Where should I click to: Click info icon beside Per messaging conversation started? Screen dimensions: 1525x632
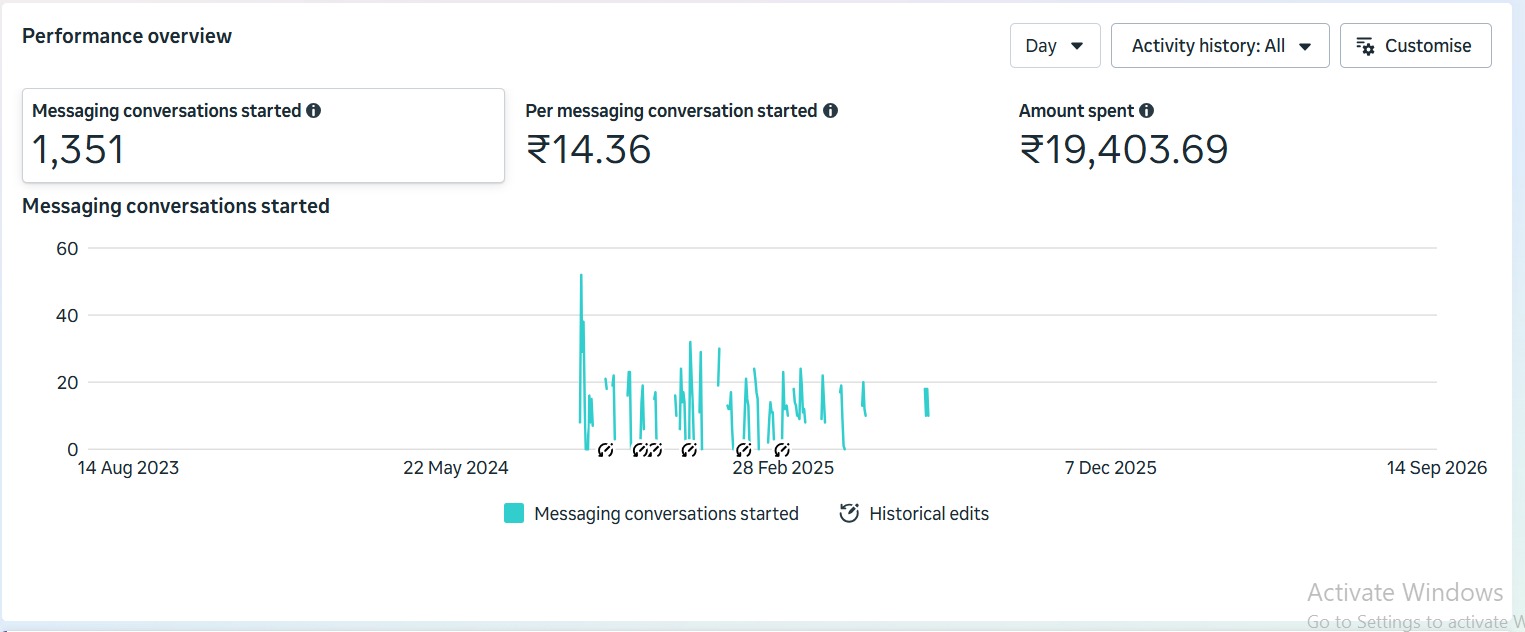830,111
